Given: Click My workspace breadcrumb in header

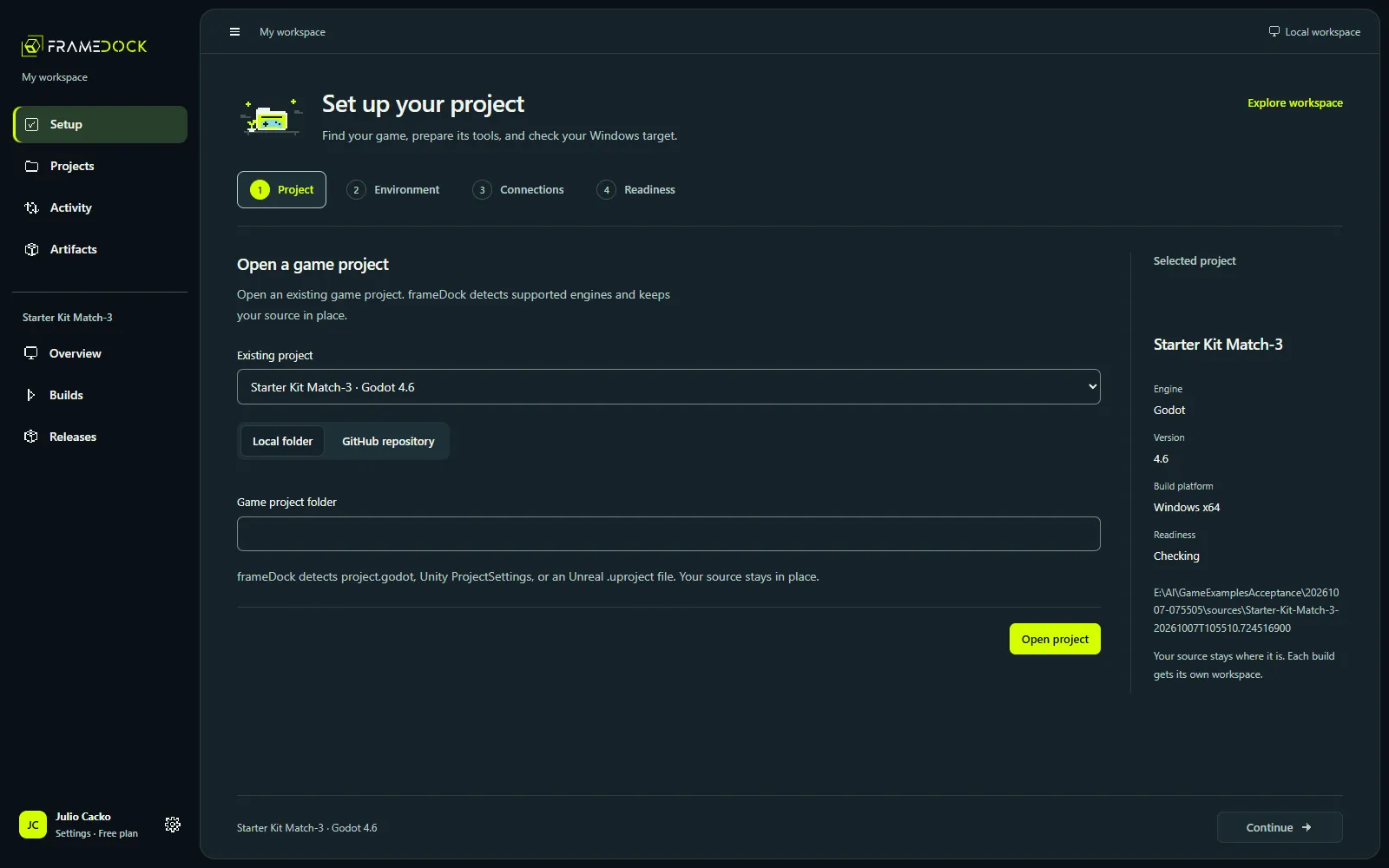Looking at the screenshot, I should click(293, 32).
